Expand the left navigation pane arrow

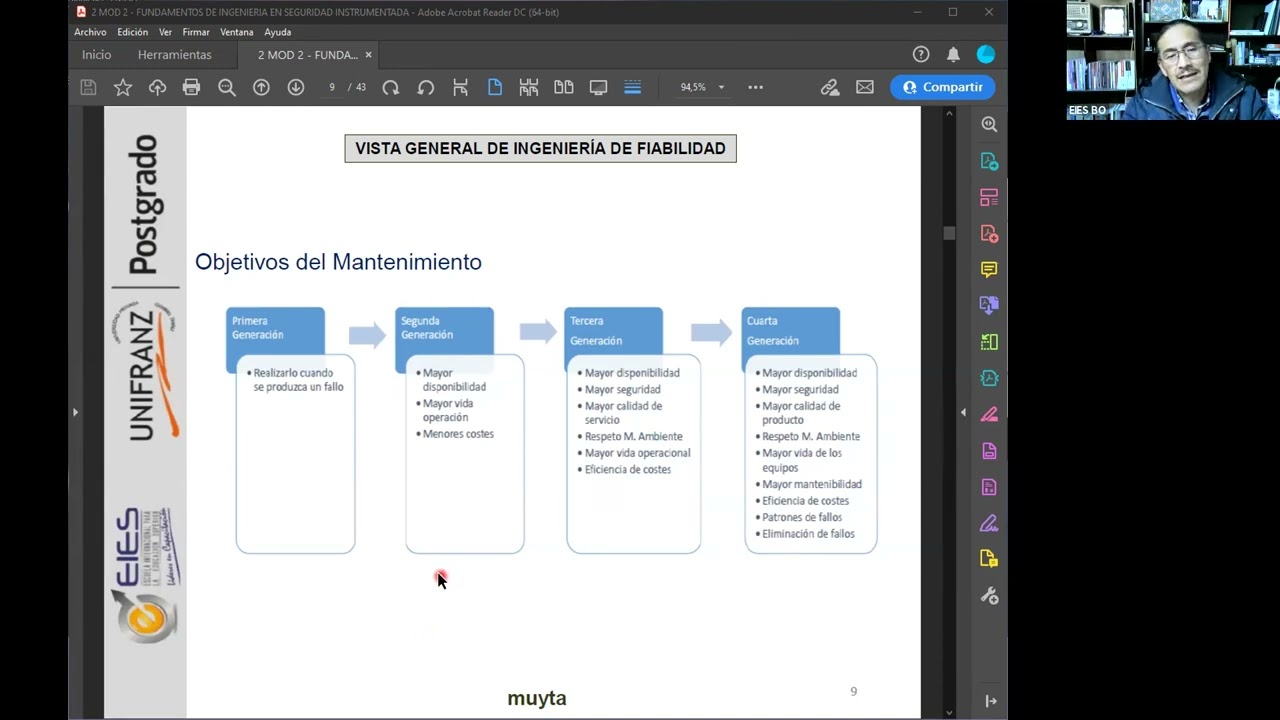[75, 412]
